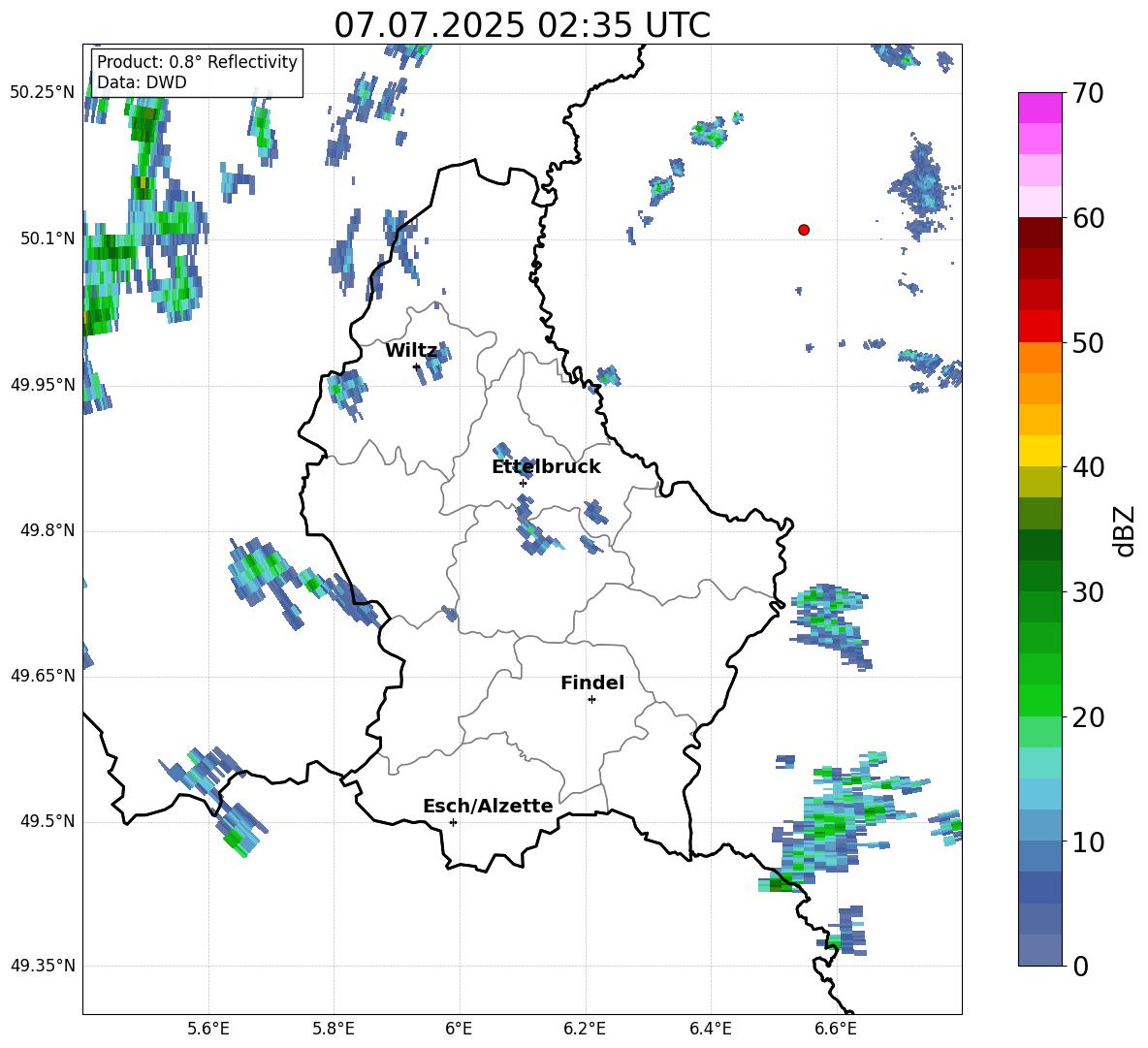Pick the yellow swatch above 40 dBZ
Image resolution: width=1148 pixels, height=1048 pixels.
click(x=1039, y=451)
